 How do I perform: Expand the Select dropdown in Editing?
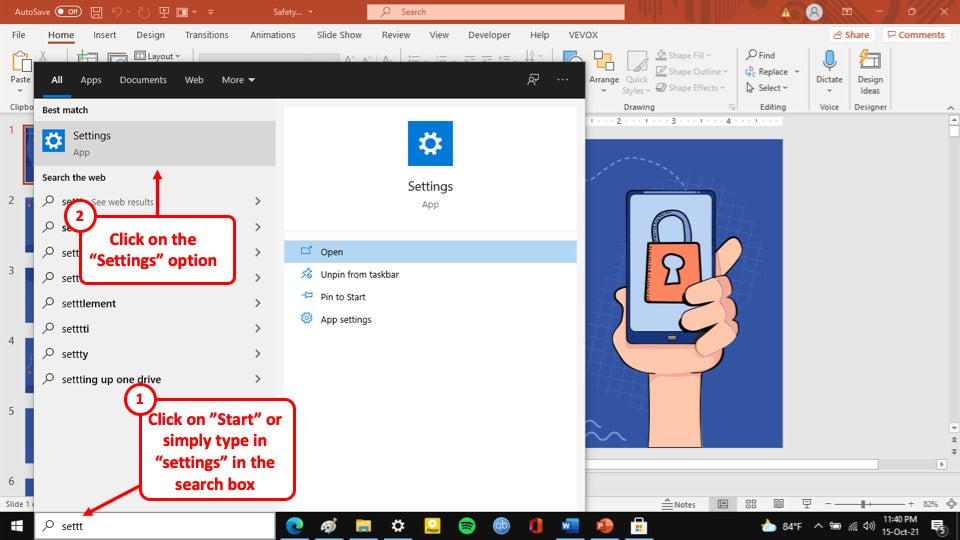(773, 88)
